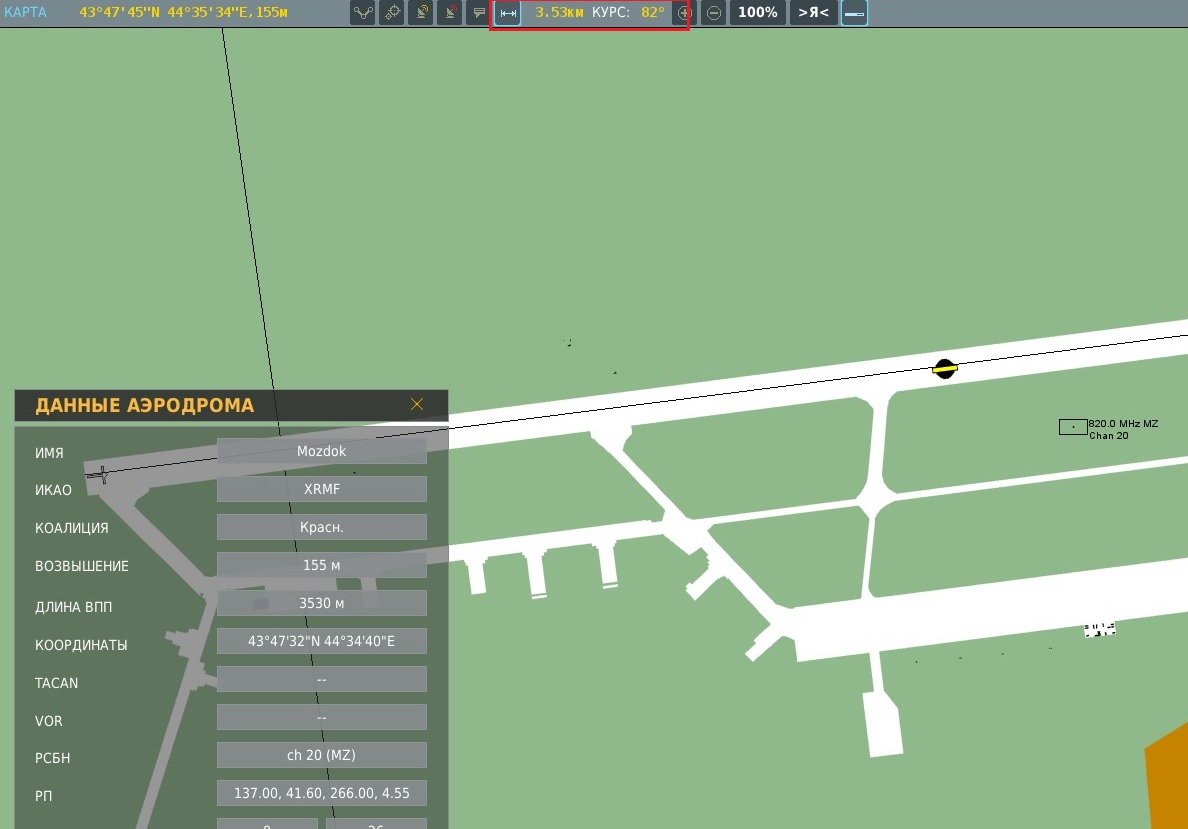Toggle the scale bar display button

coord(855,12)
